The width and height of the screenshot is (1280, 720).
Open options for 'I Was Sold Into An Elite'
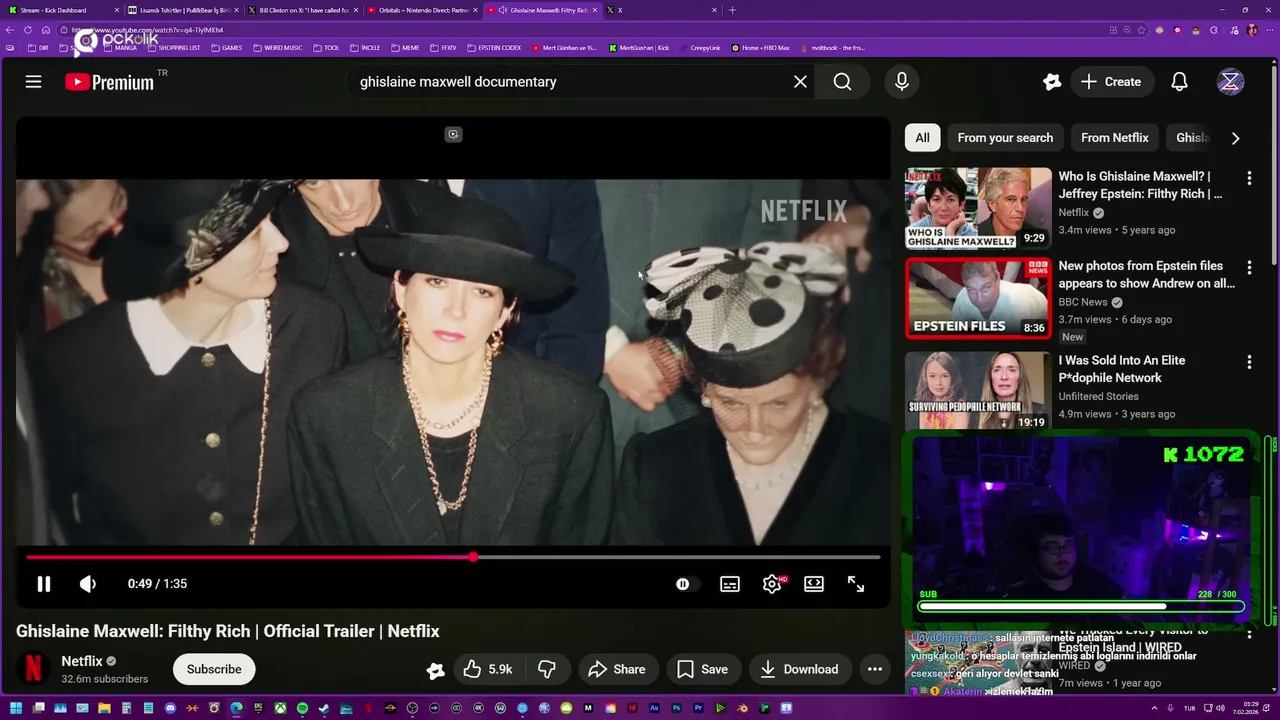pos(1249,362)
